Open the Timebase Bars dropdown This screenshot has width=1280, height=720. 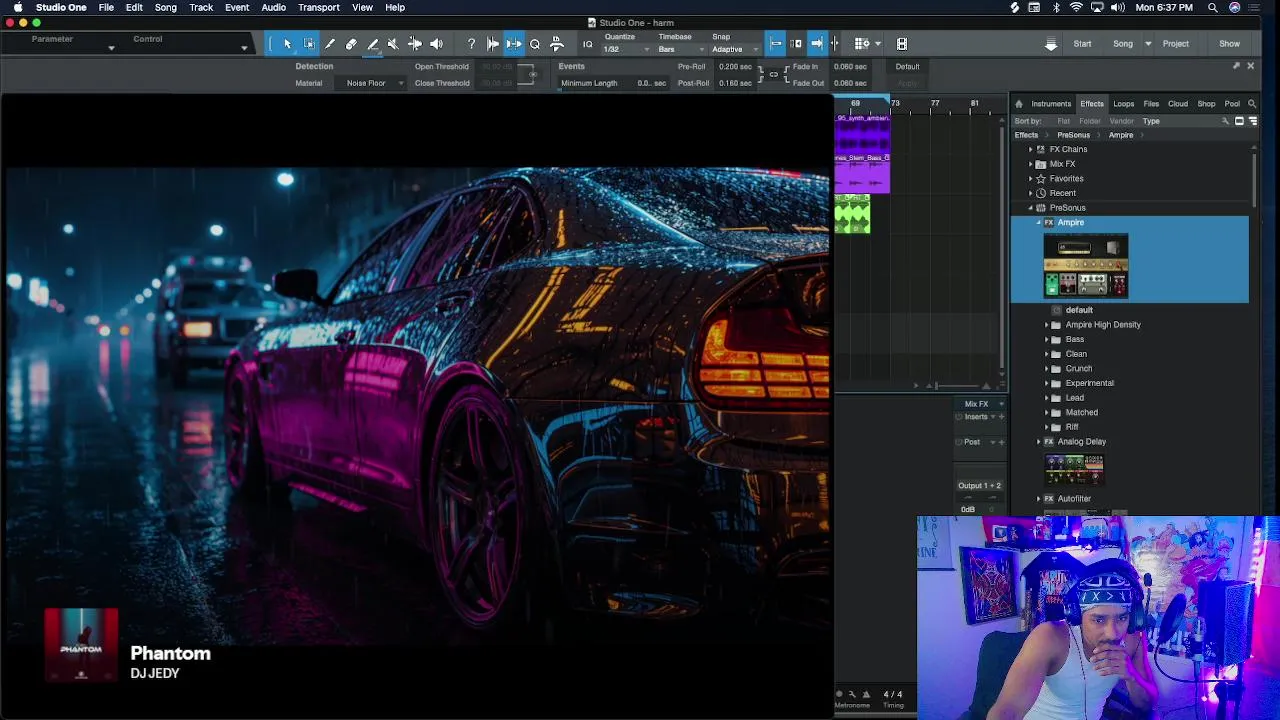(x=680, y=49)
